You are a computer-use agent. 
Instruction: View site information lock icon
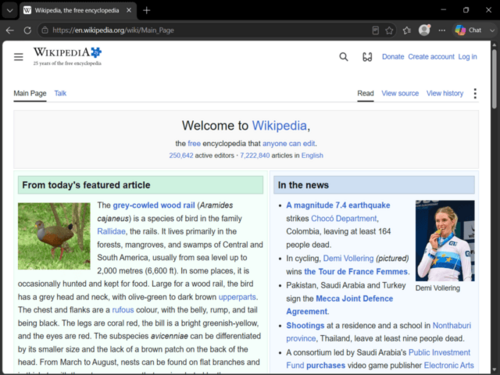pyautogui.click(x=45, y=30)
